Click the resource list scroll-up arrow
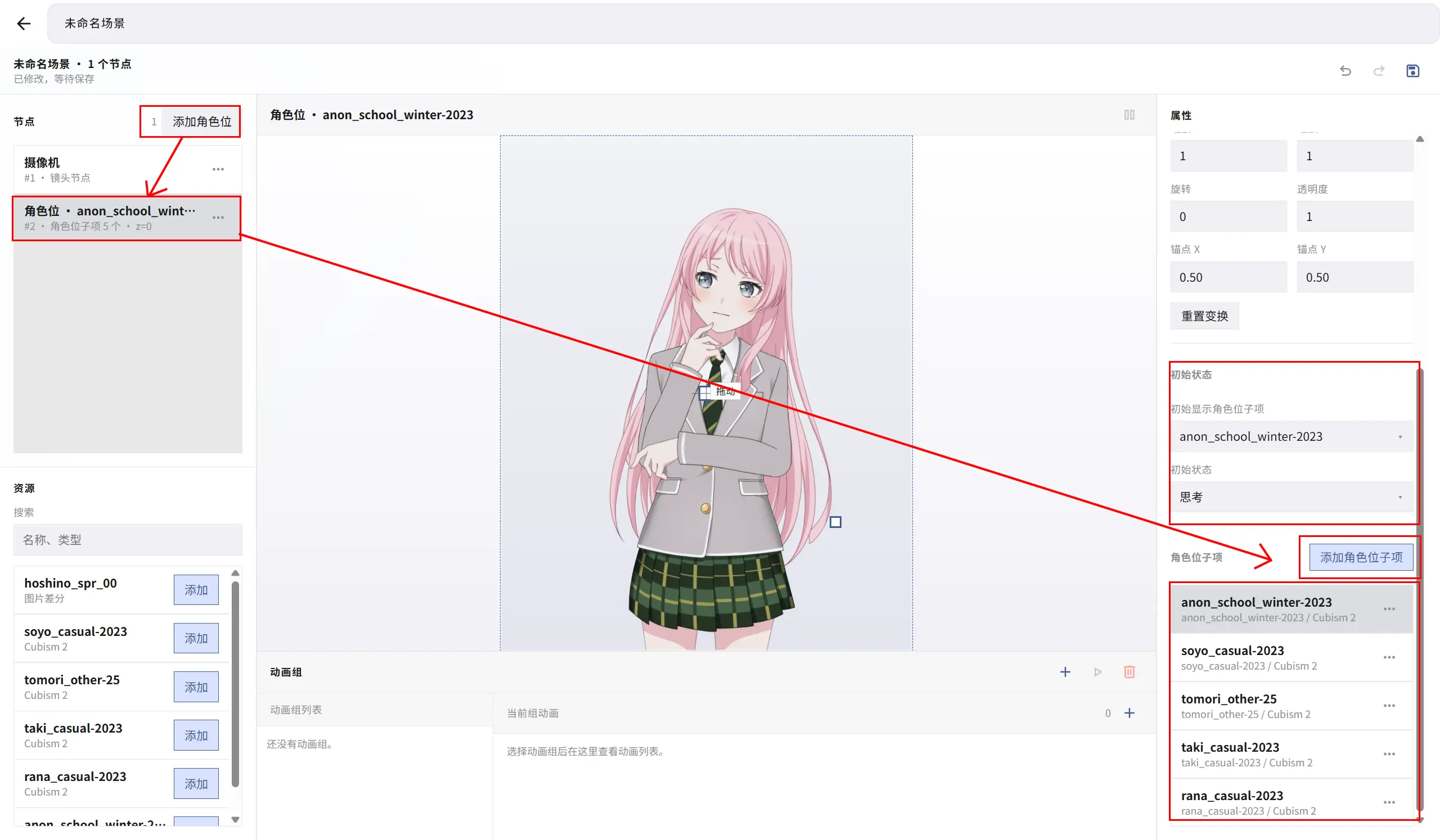1440x840 pixels. click(x=236, y=573)
